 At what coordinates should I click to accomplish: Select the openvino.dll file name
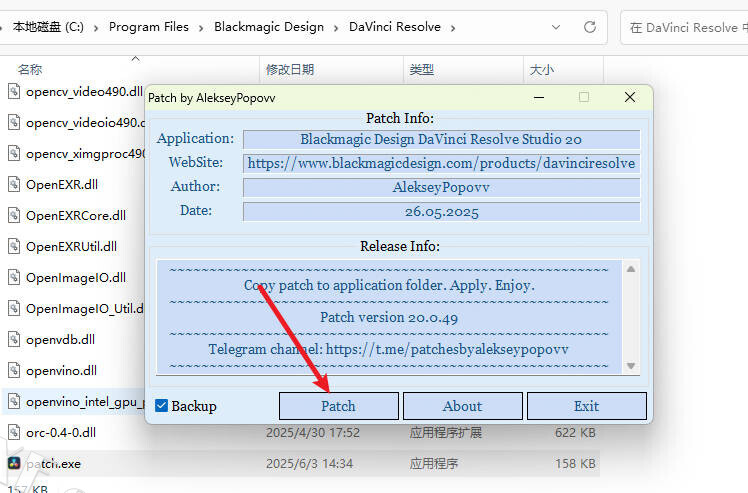[x=62, y=371]
